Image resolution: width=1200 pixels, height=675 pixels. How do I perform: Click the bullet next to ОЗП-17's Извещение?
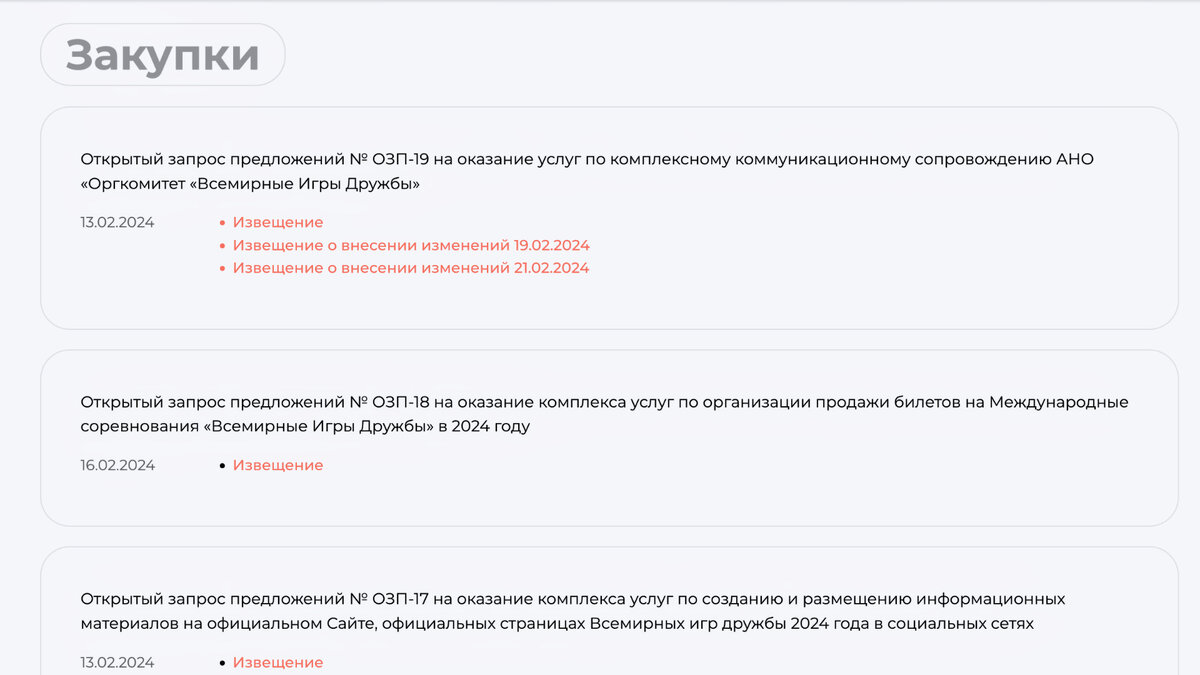222,661
